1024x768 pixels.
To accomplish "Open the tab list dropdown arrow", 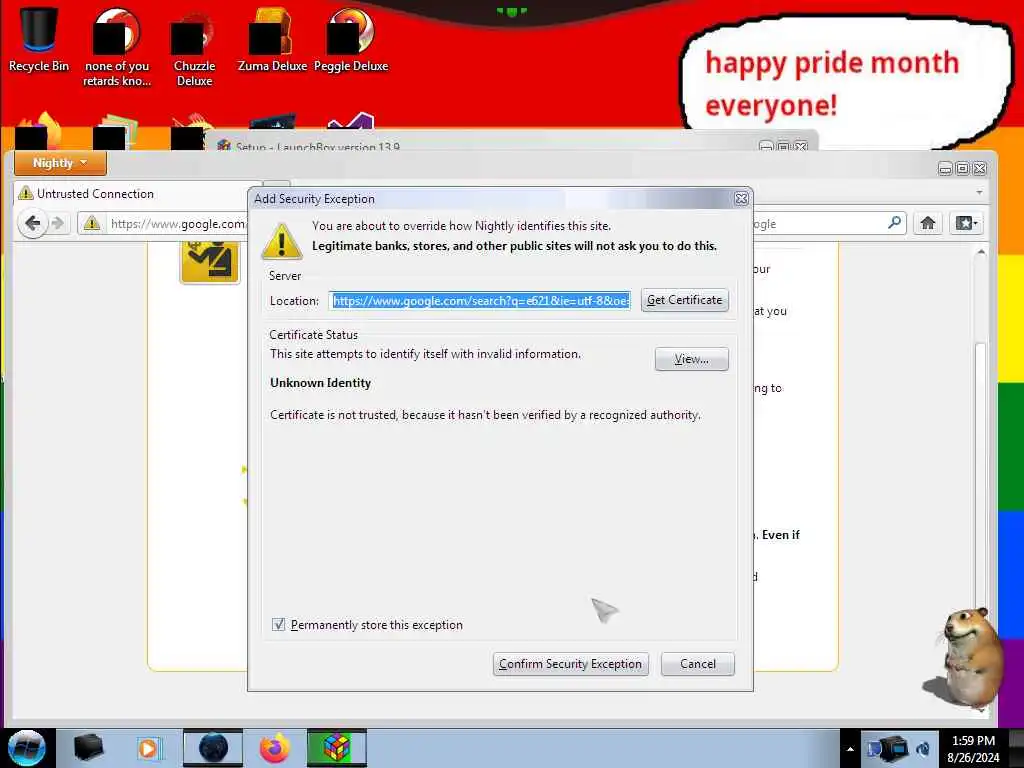I will (979, 193).
